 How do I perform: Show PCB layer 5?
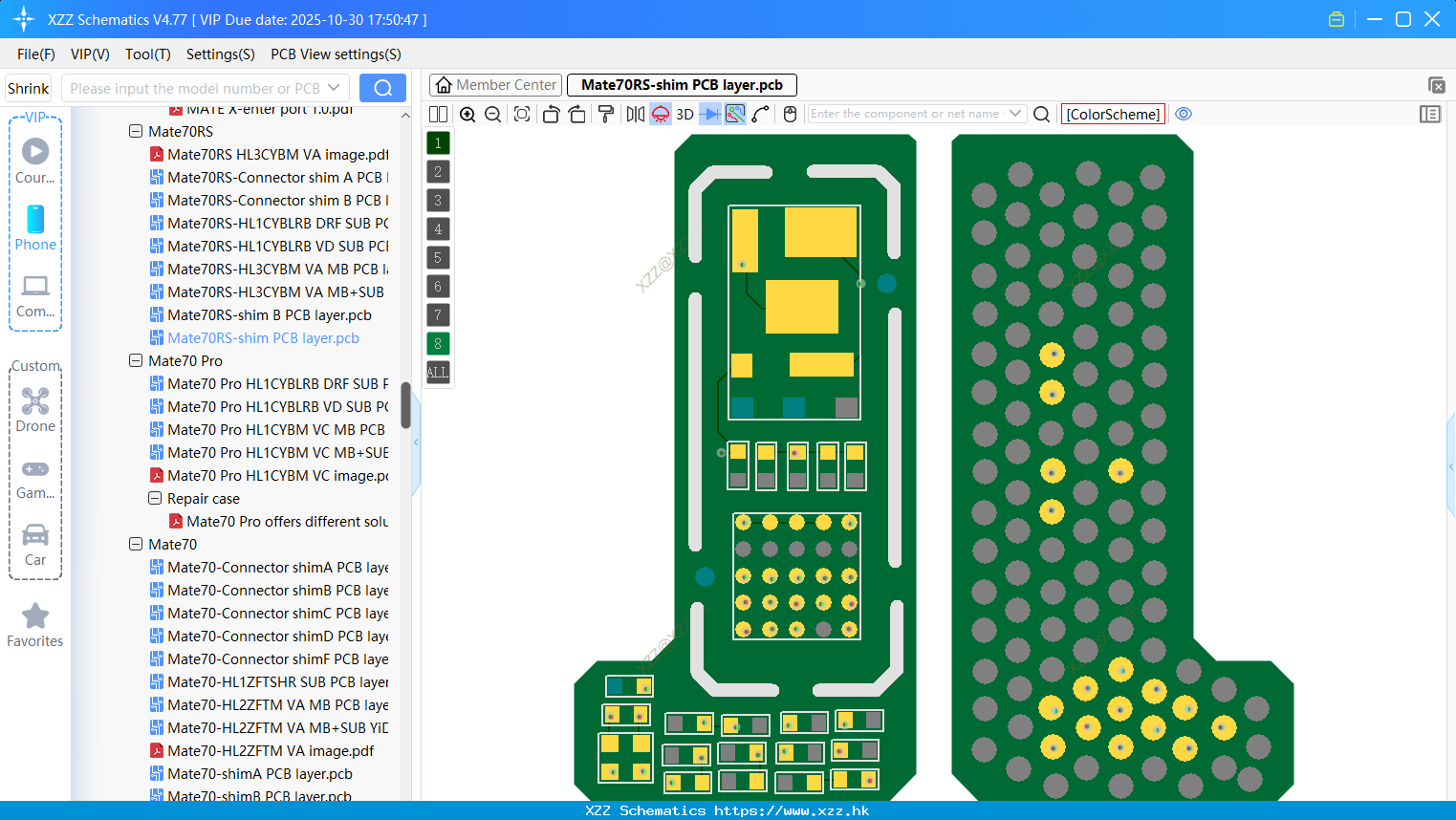click(438, 258)
